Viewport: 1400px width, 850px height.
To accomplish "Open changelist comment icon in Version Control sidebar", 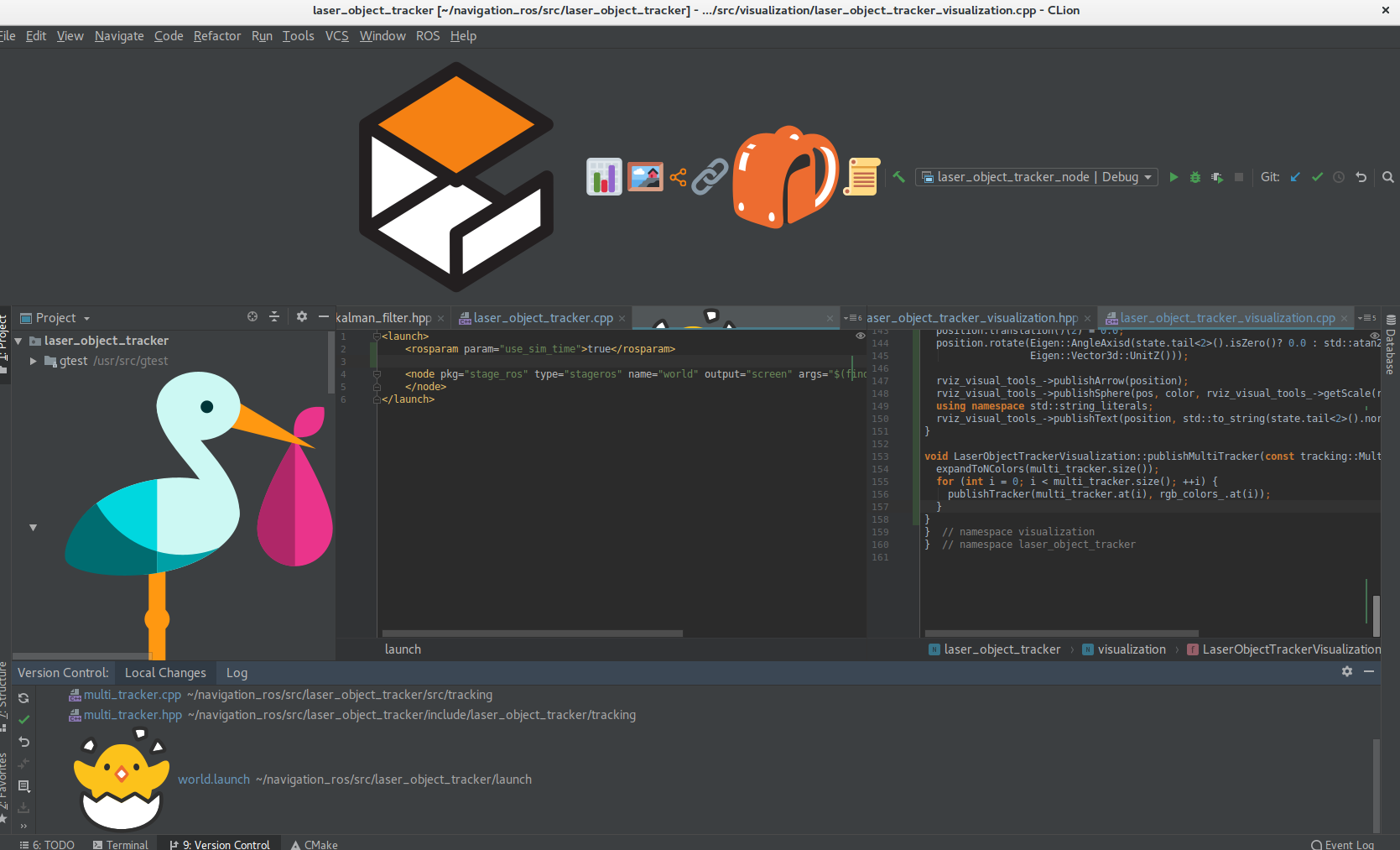I will [x=23, y=786].
